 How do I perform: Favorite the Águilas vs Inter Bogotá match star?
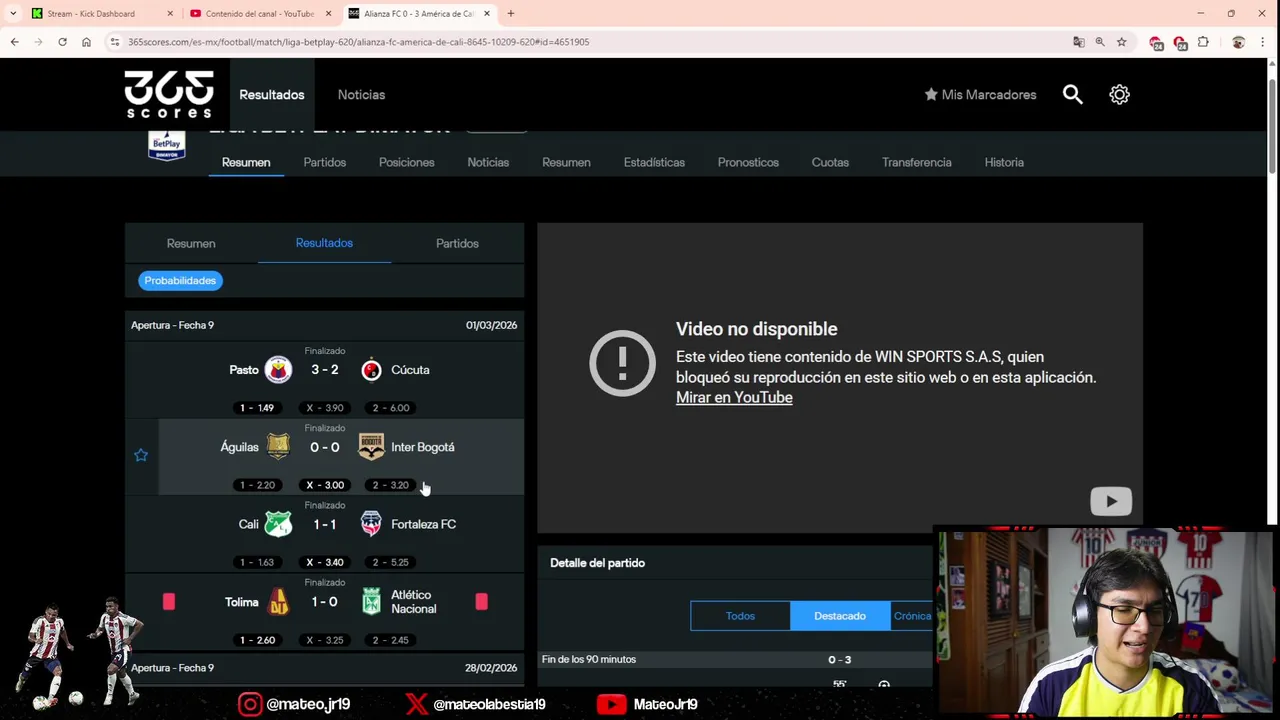coord(141,455)
